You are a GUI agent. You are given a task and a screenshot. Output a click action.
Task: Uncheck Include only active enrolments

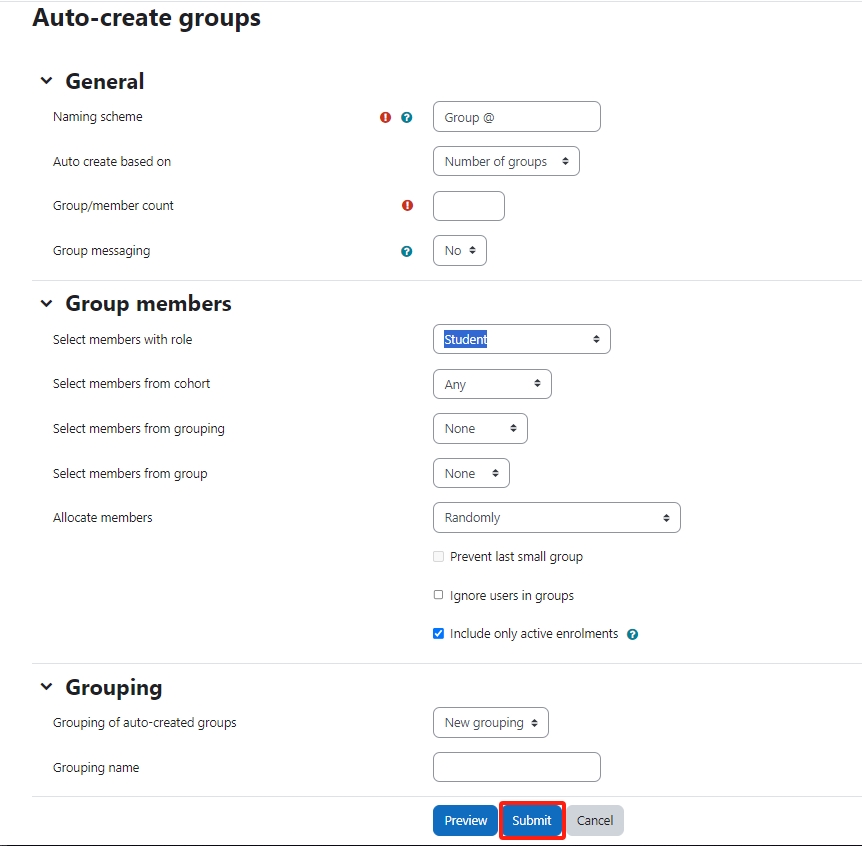pyautogui.click(x=438, y=633)
